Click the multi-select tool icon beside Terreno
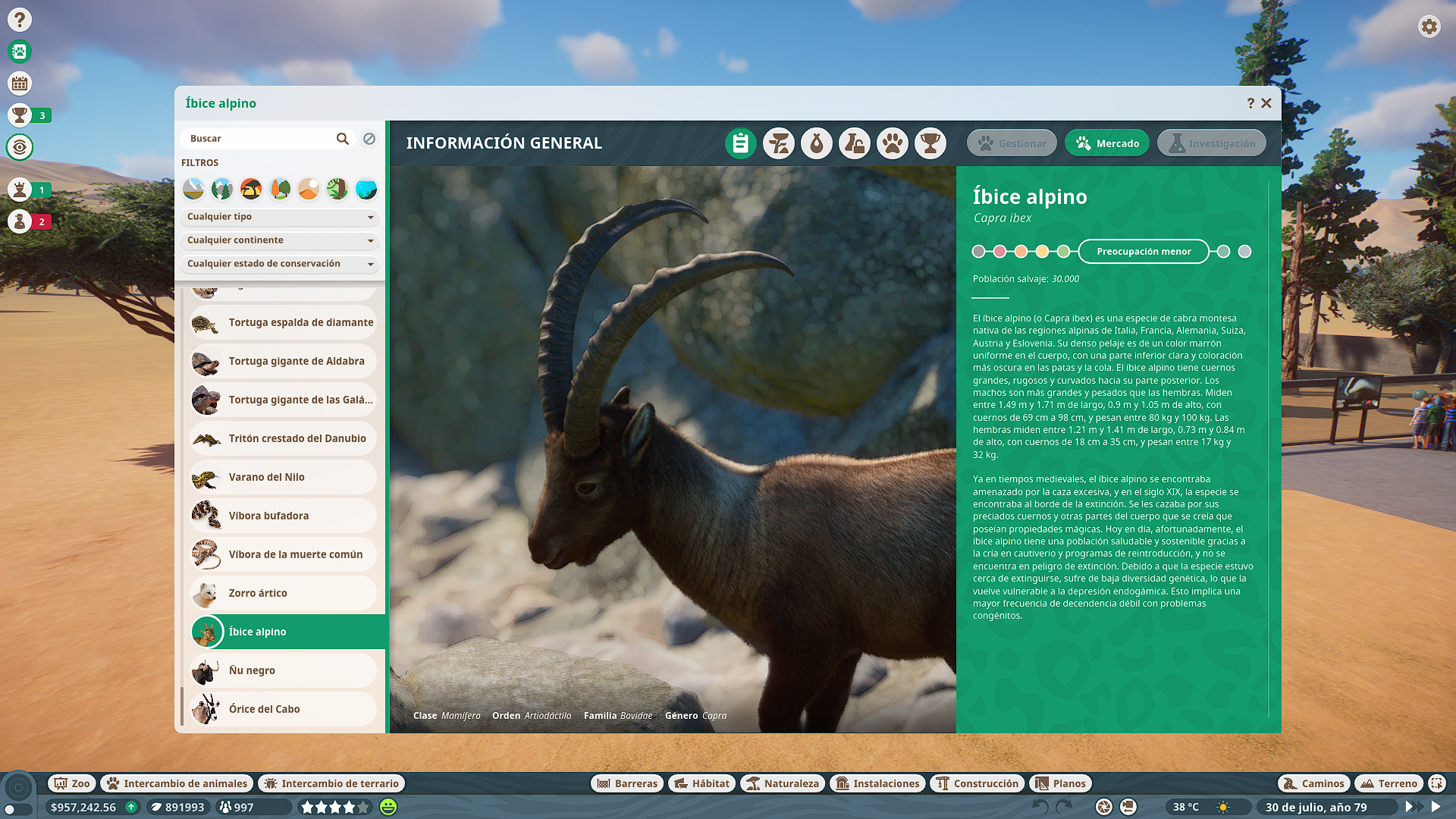This screenshot has height=819, width=1456. [1437, 783]
